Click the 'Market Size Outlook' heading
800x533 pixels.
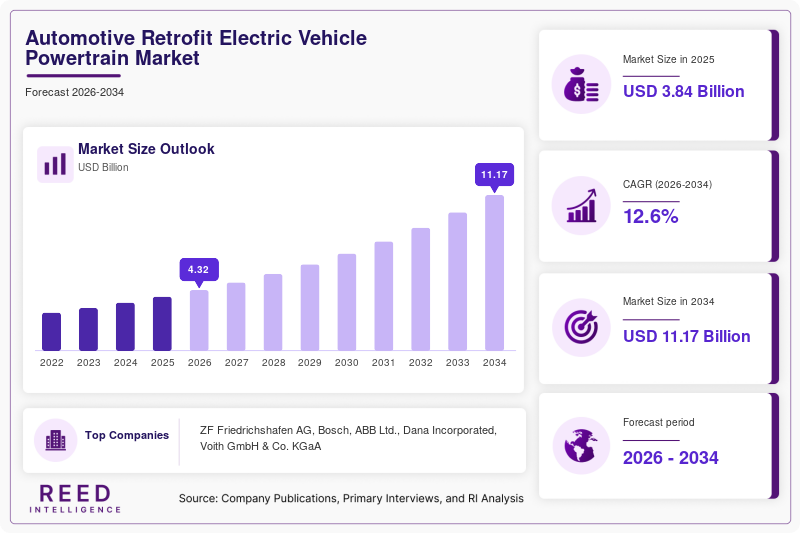point(146,149)
